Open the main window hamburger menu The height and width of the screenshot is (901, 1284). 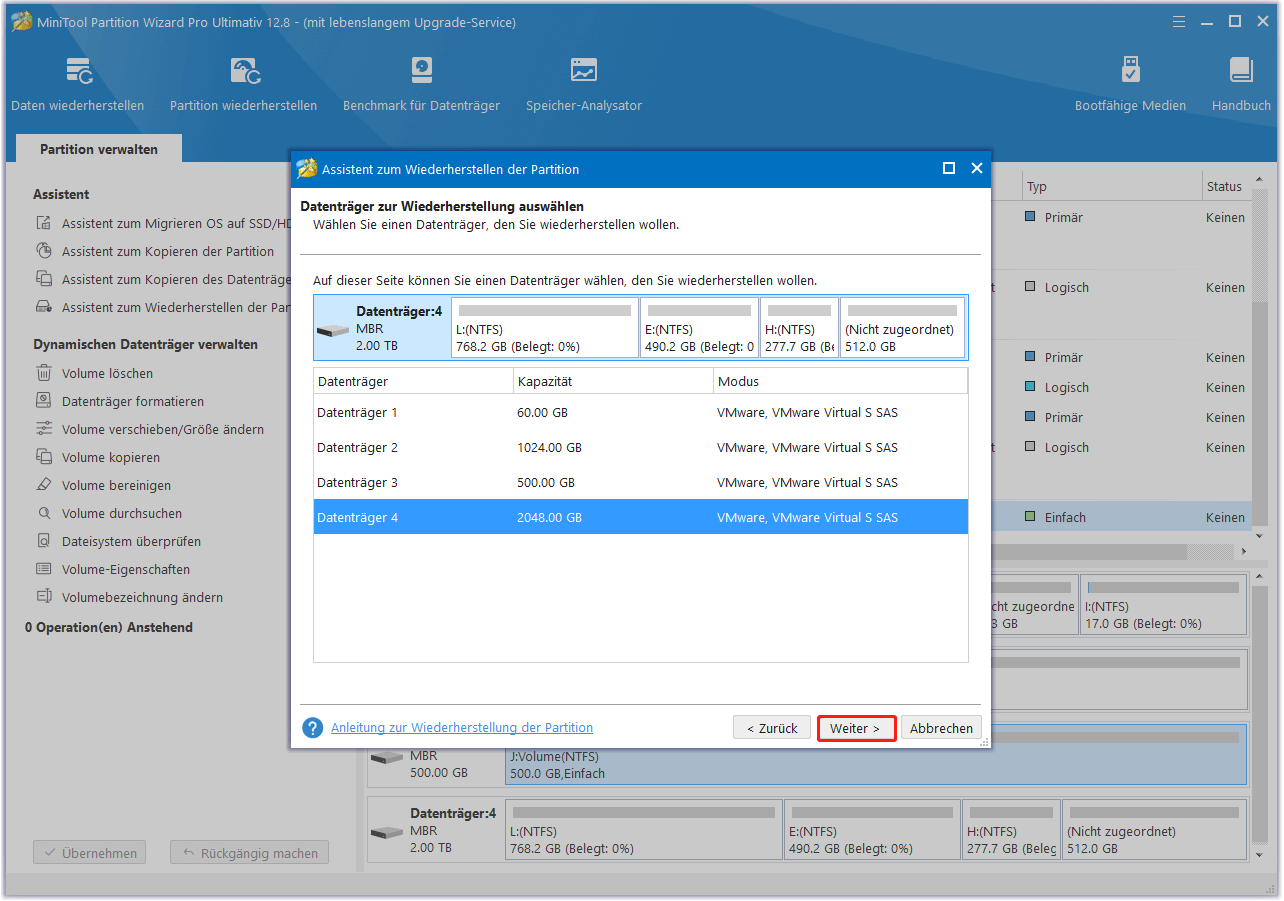[x=1179, y=21]
